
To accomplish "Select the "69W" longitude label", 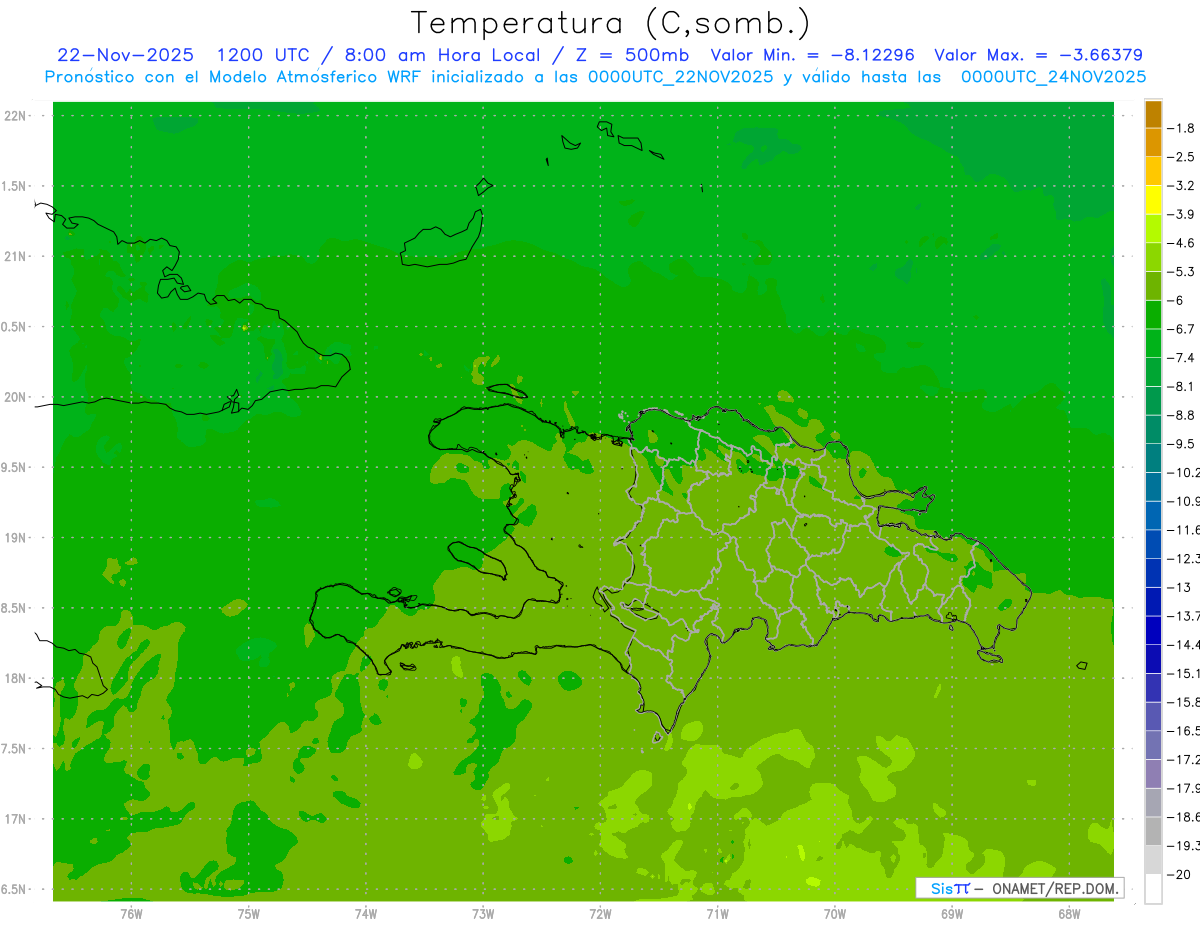I will [951, 913].
